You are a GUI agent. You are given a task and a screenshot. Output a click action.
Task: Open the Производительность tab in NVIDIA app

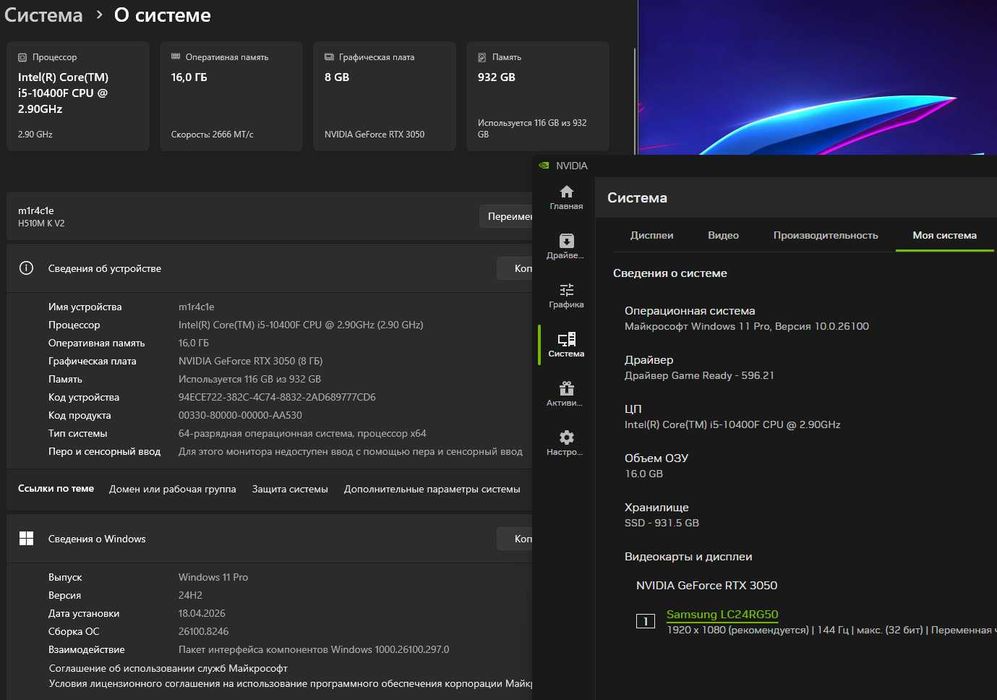(x=825, y=235)
